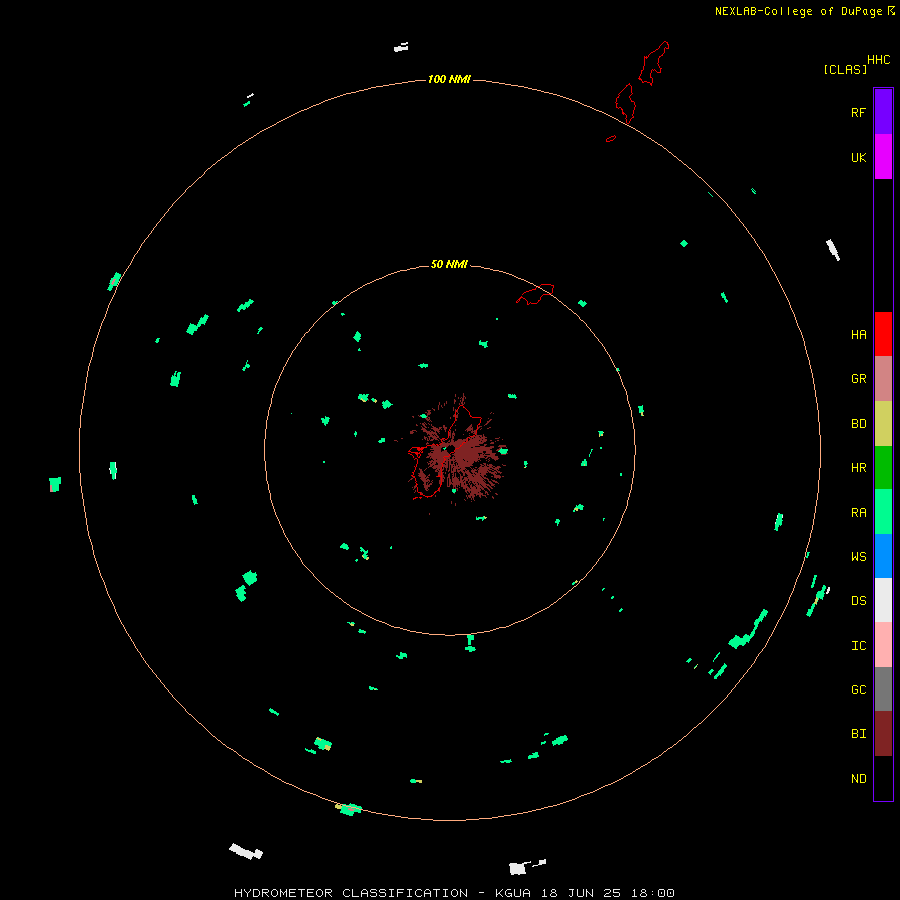Click the RA legend label
The height and width of the screenshot is (900, 900).
[x=858, y=513]
